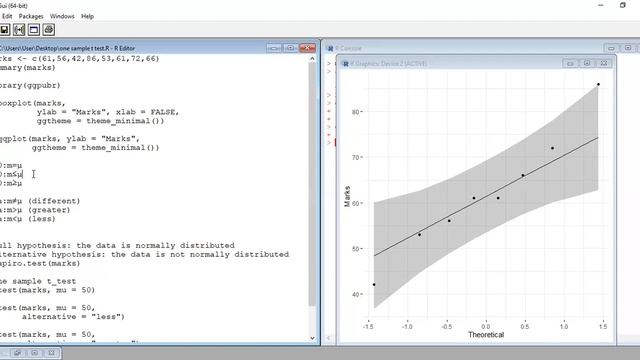The height and width of the screenshot is (360, 640).
Task: Click the alternative = "less") line
Action: pyautogui.click(x=73, y=317)
